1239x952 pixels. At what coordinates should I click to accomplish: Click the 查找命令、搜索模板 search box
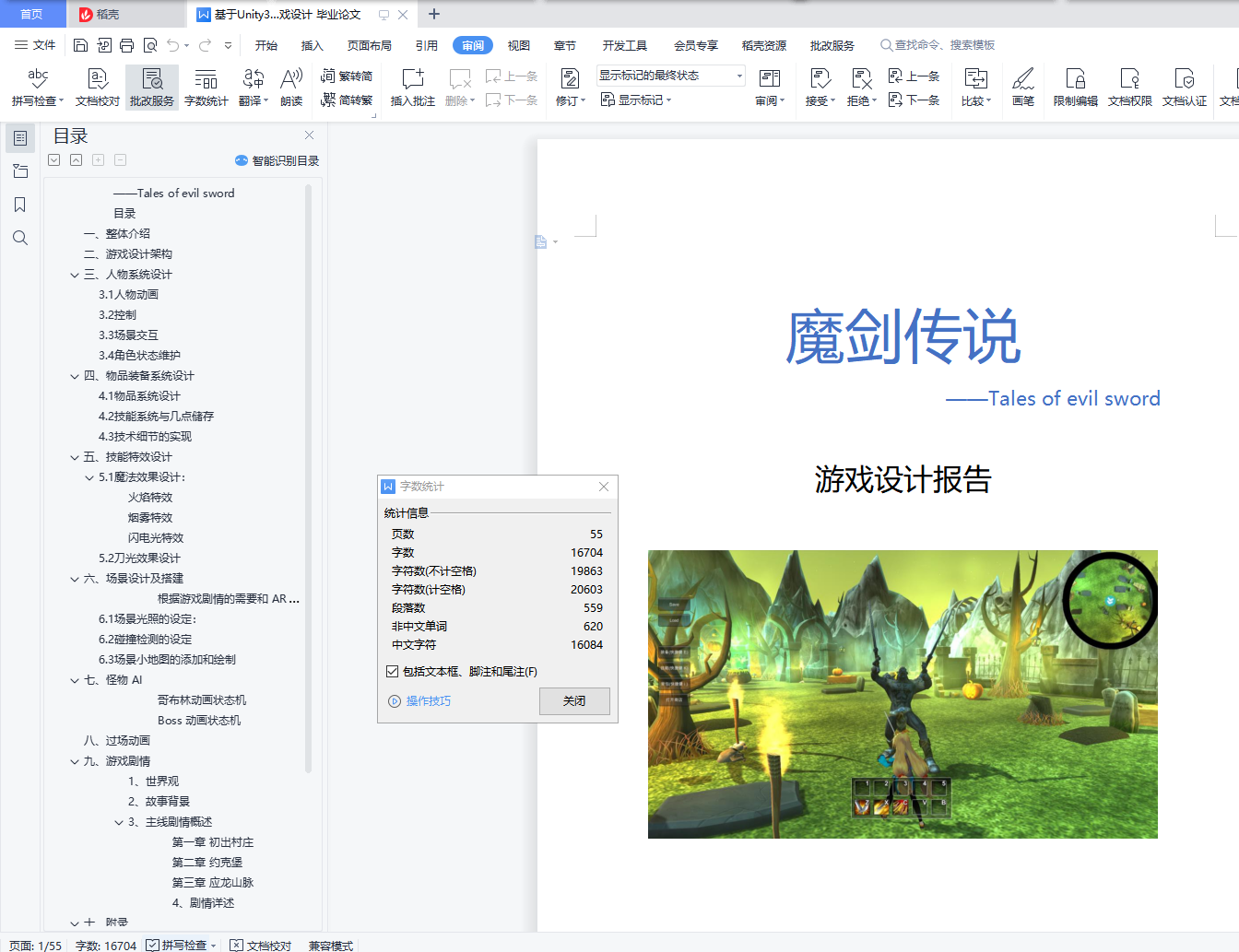pos(938,45)
